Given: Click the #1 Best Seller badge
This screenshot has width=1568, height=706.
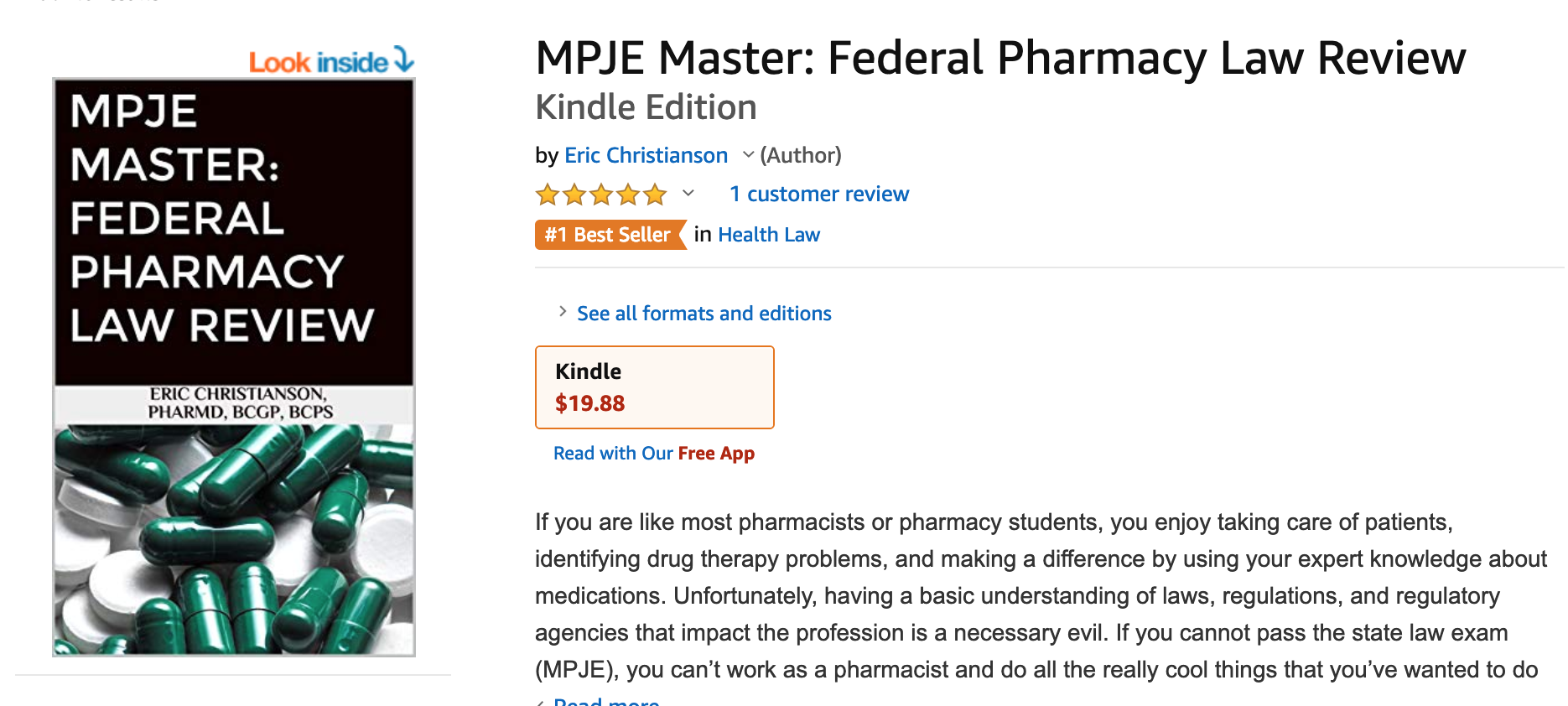Looking at the screenshot, I should pos(610,235).
